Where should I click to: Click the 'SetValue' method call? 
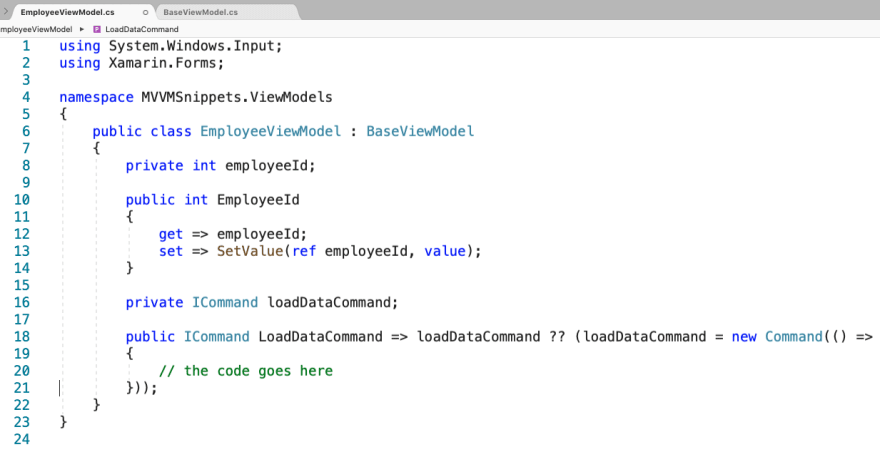tap(250, 251)
